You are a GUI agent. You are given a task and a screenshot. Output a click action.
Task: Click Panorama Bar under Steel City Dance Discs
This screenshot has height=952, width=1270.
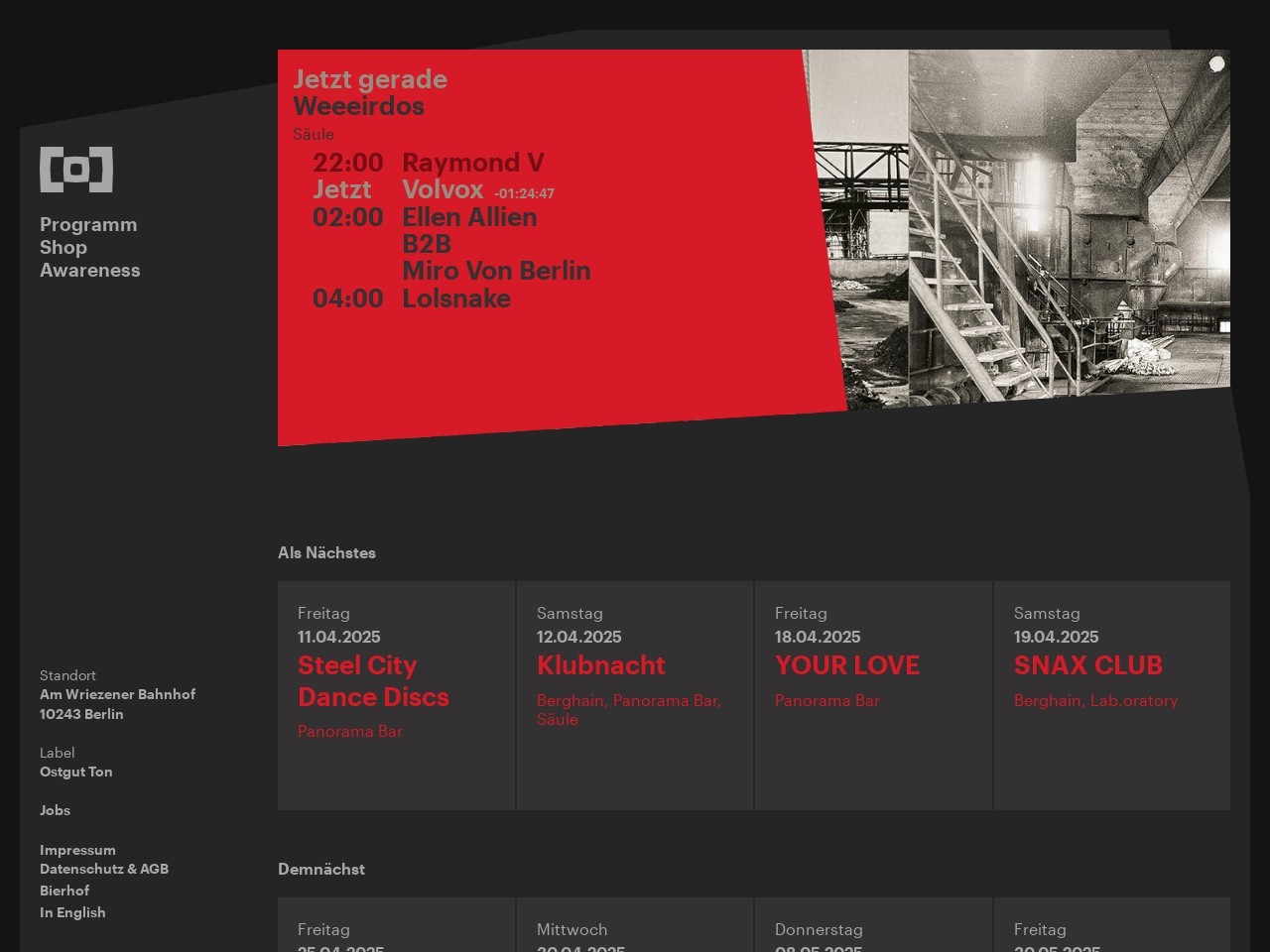pyautogui.click(x=350, y=731)
